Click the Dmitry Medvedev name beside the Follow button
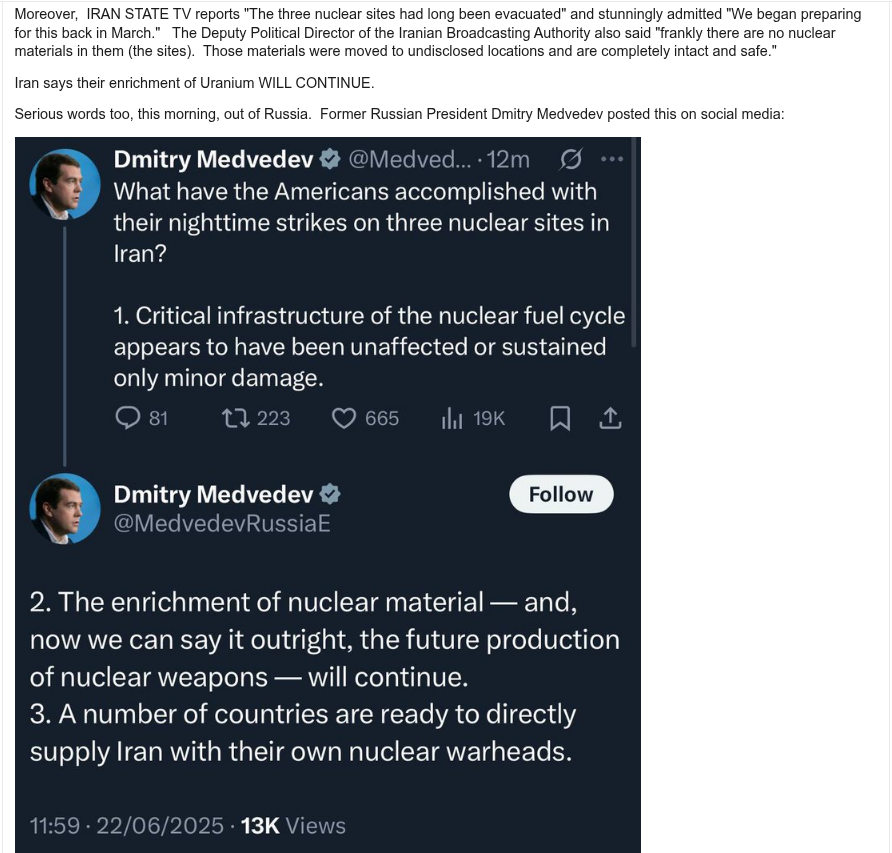This screenshot has height=853, width=892. point(212,494)
